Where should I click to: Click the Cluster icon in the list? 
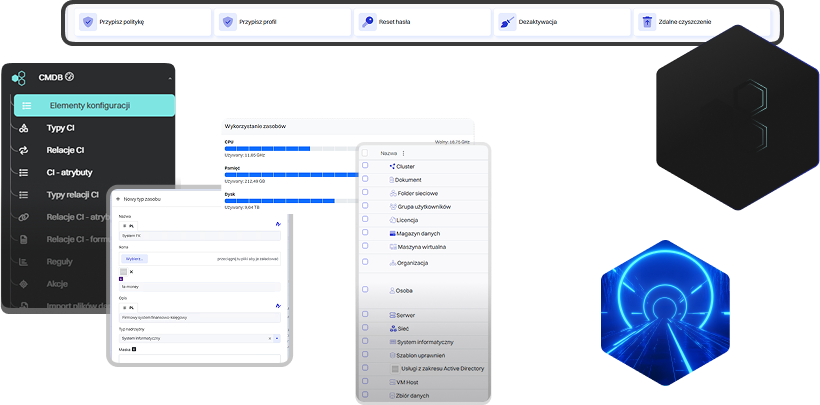tap(392, 166)
